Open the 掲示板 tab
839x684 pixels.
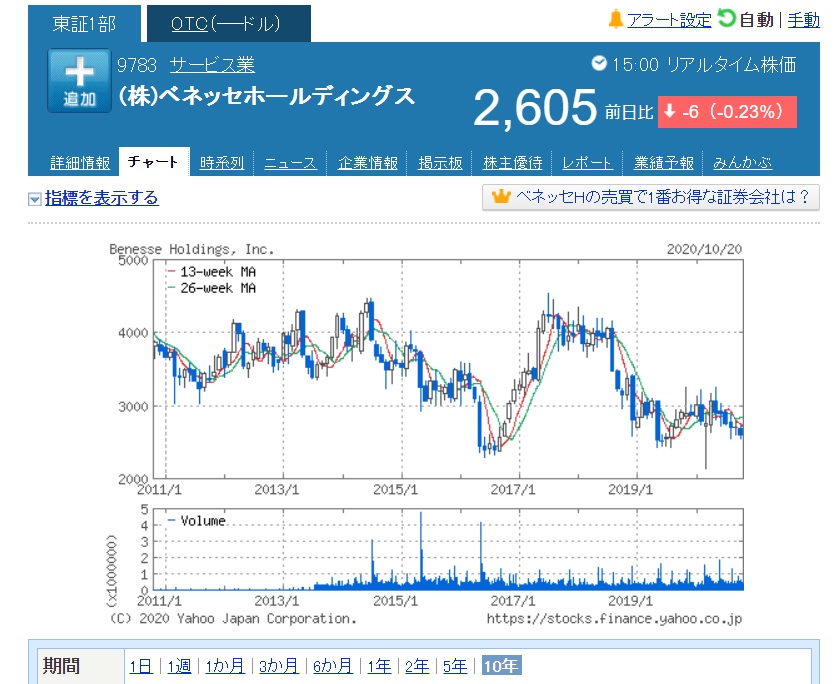440,162
